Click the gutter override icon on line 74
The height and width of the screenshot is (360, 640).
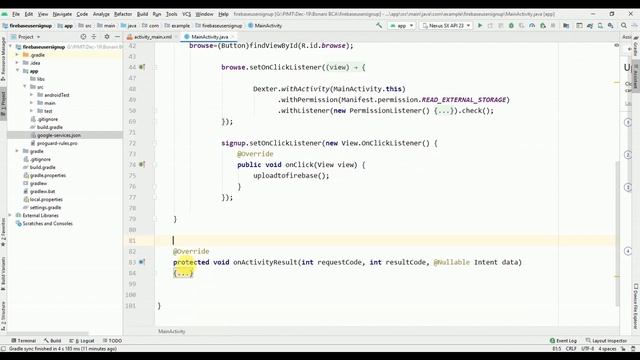point(142,164)
